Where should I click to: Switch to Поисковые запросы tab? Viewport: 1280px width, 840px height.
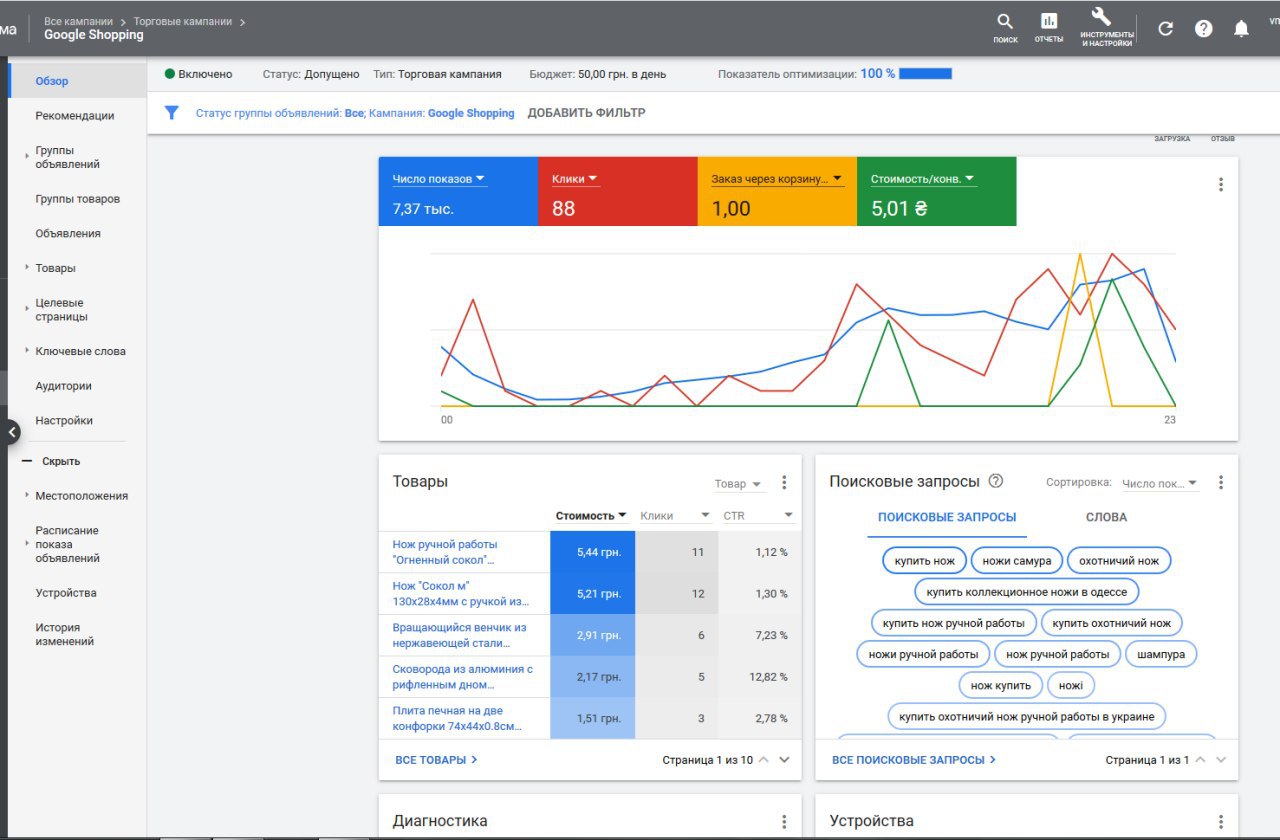point(947,517)
